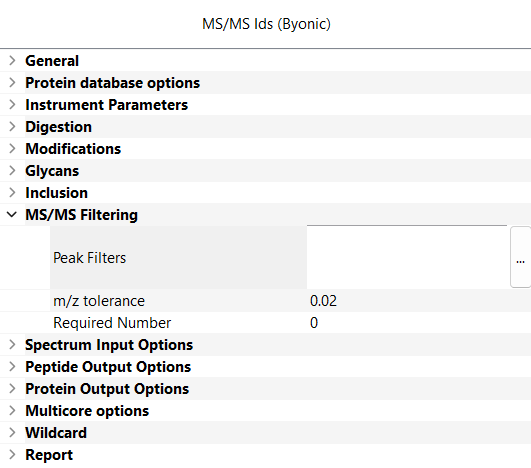The height and width of the screenshot is (468, 531).
Task: Expand the Peptide Output Options section
Action: (12, 367)
